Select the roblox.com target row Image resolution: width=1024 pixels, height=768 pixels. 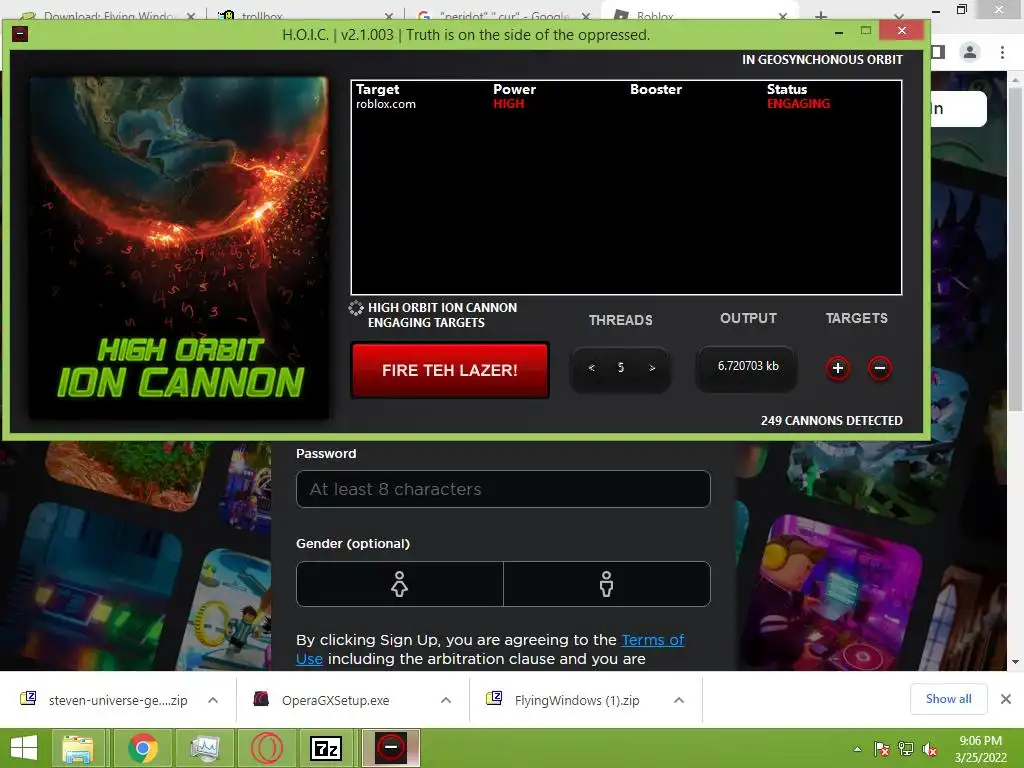coord(626,104)
